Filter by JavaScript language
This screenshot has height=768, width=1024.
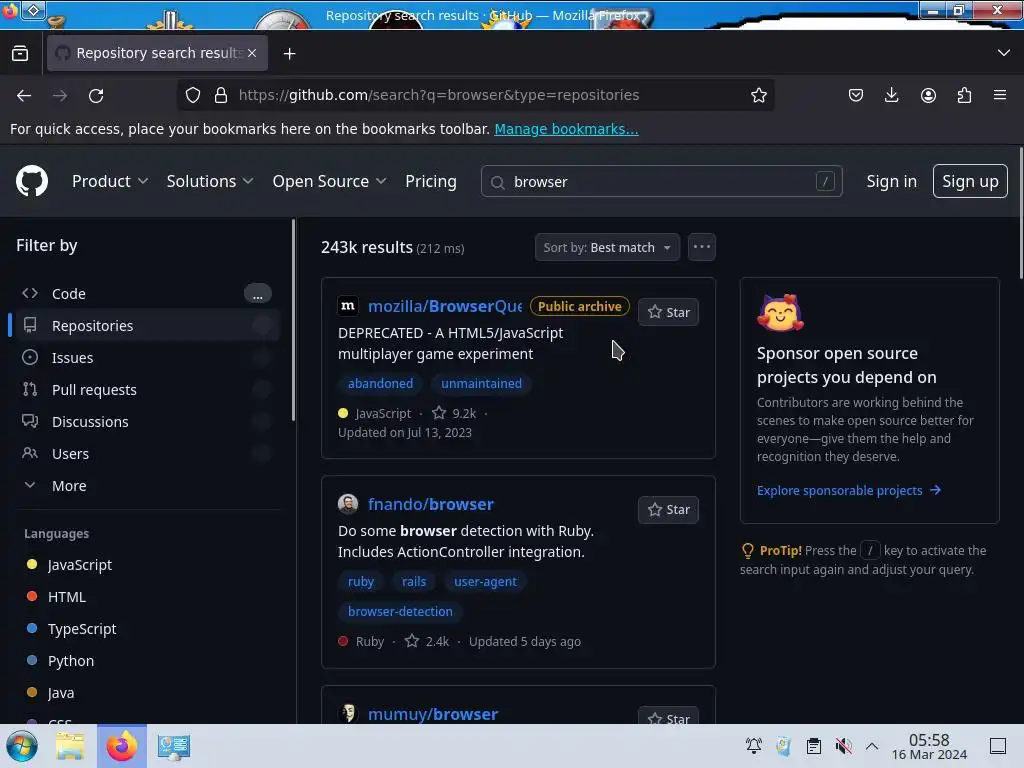pos(79,564)
